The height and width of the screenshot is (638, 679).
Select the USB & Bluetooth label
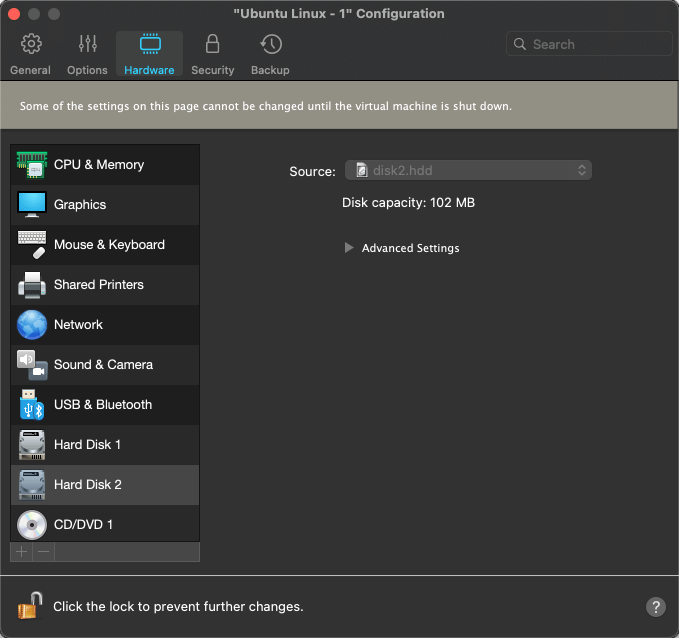103,405
